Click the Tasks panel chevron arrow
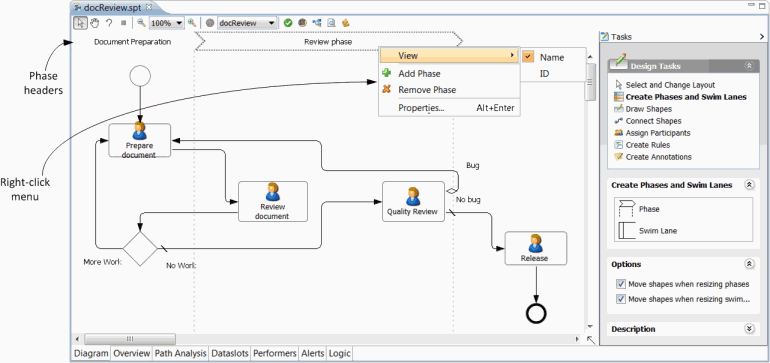Viewport: 770px width, 363px height. click(762, 36)
